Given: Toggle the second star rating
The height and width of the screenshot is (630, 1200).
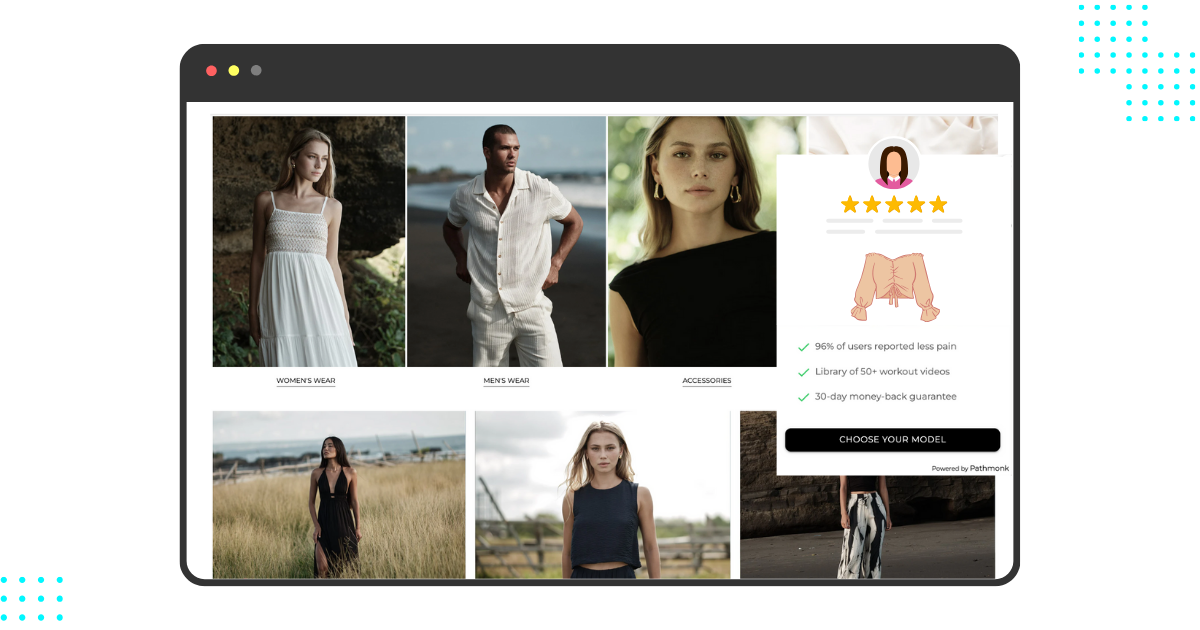Looking at the screenshot, I should coord(870,204).
